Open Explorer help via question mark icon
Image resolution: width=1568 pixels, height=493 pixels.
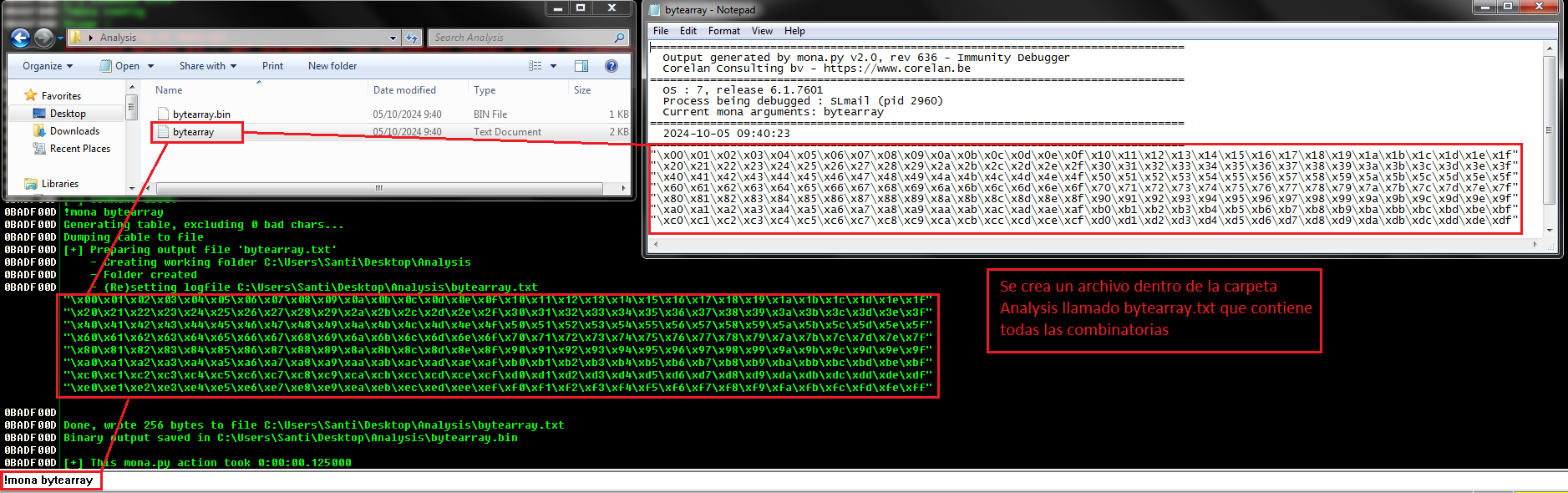[611, 66]
